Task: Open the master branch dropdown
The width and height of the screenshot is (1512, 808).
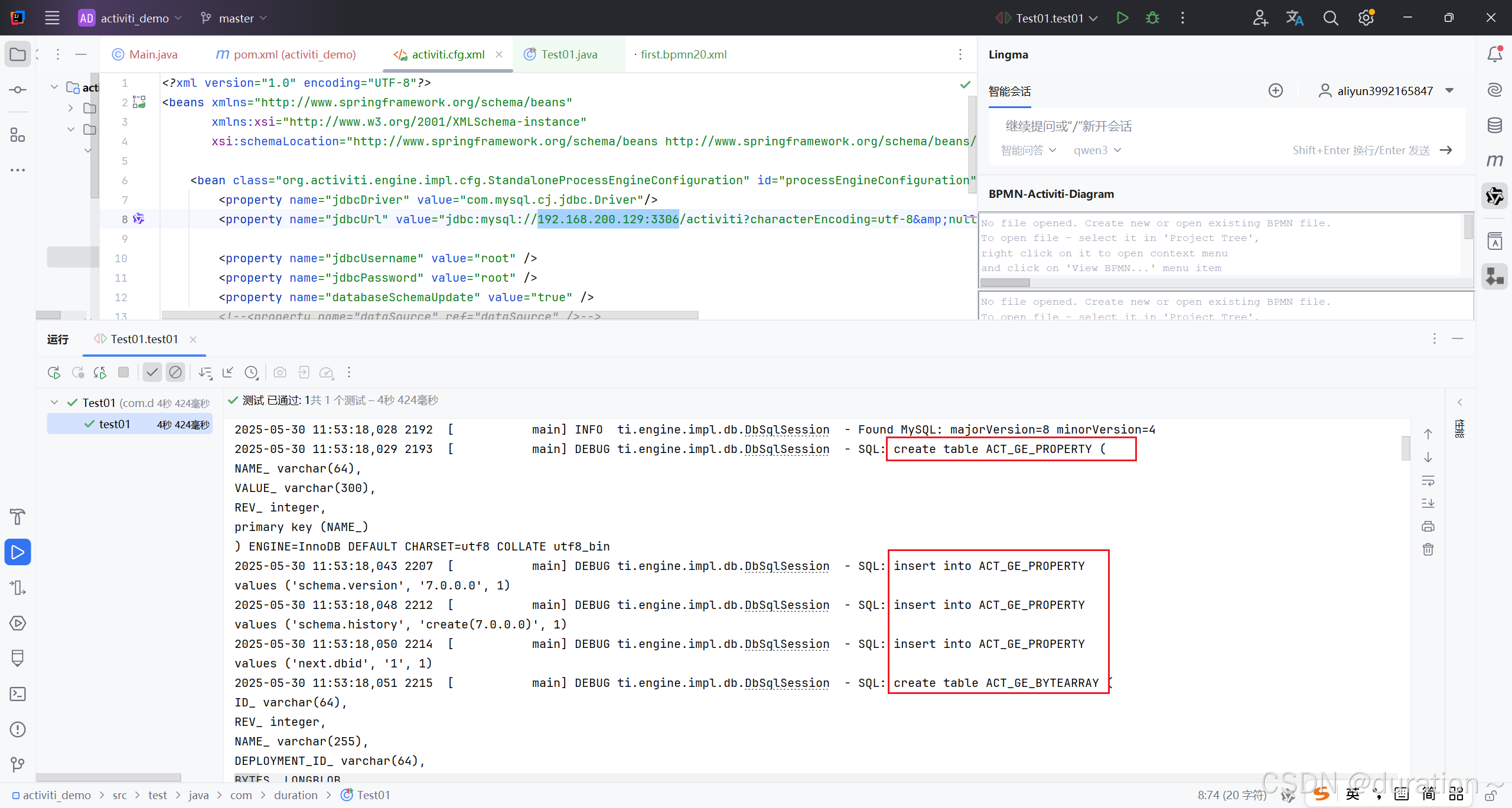Action: (235, 18)
